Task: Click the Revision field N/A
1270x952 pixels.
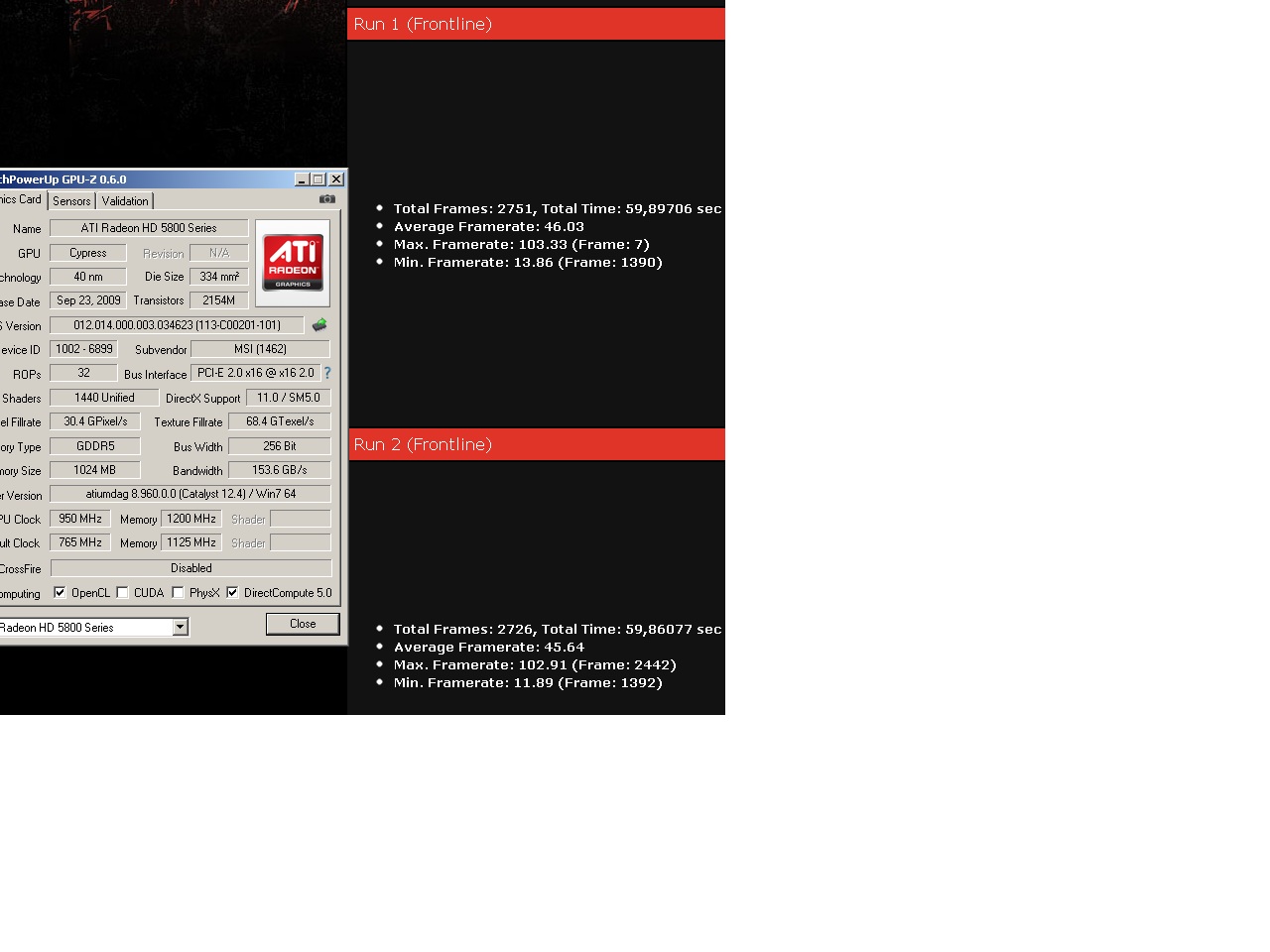Action: [x=219, y=253]
